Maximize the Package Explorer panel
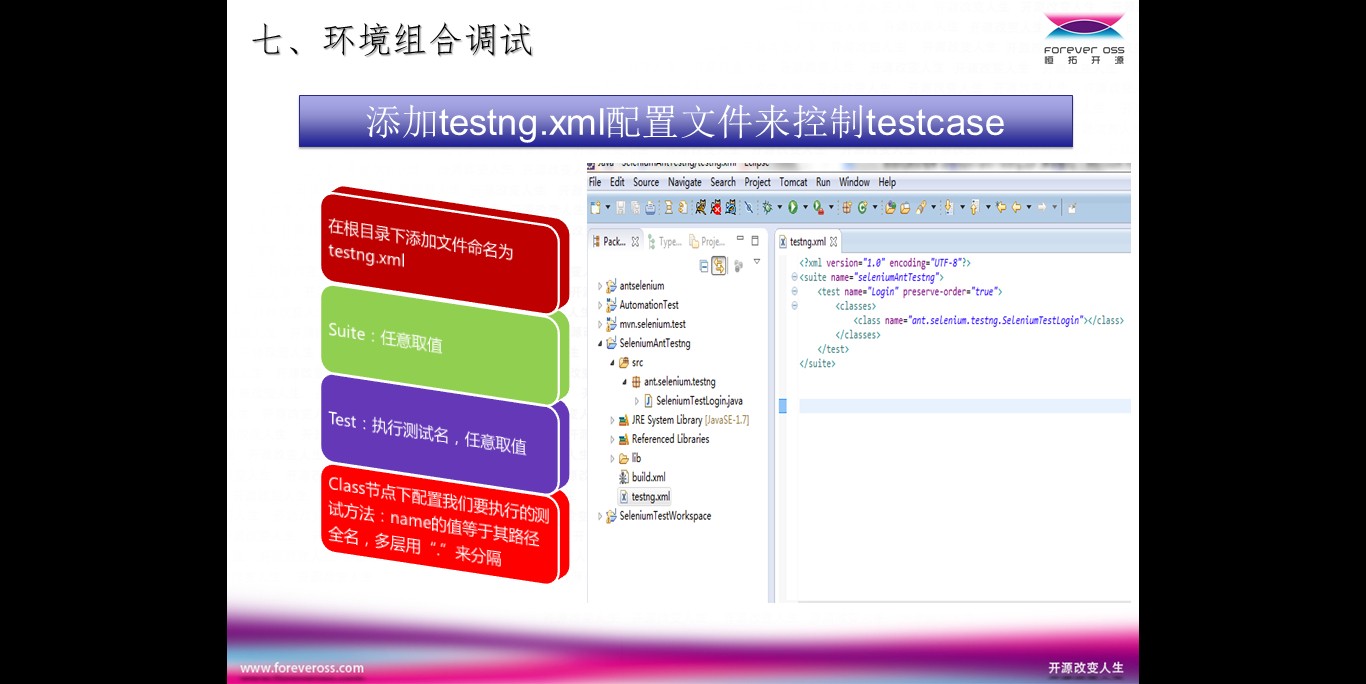 (755, 240)
